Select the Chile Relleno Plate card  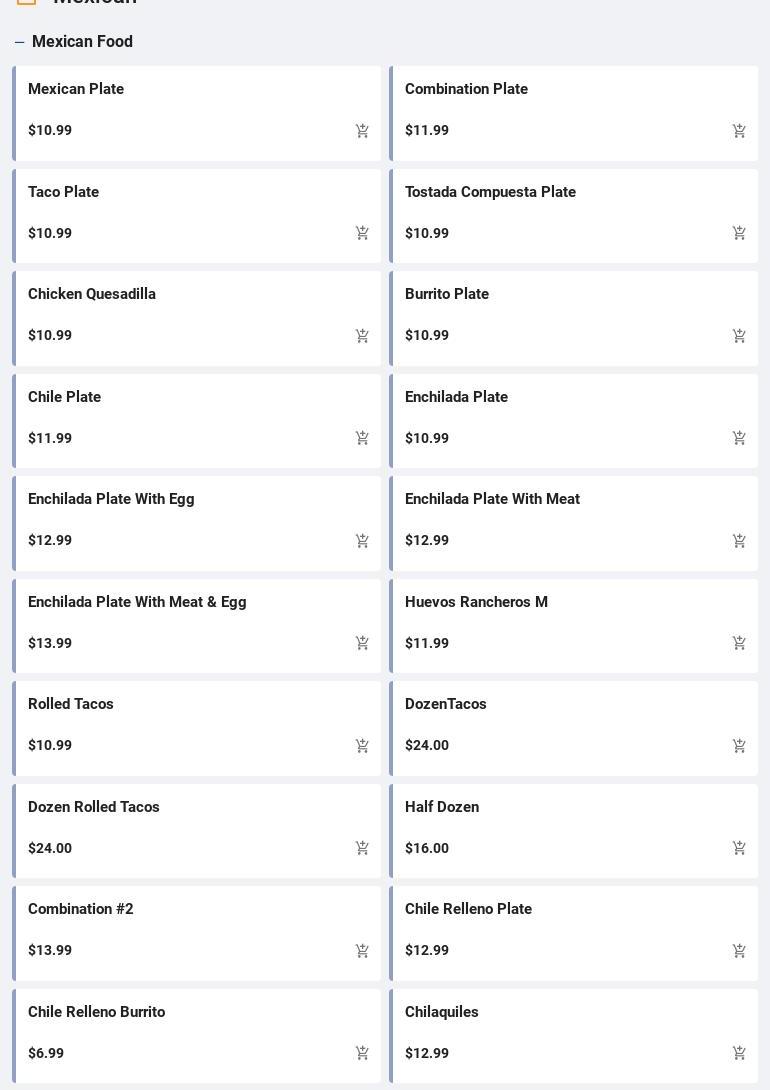(x=468, y=909)
